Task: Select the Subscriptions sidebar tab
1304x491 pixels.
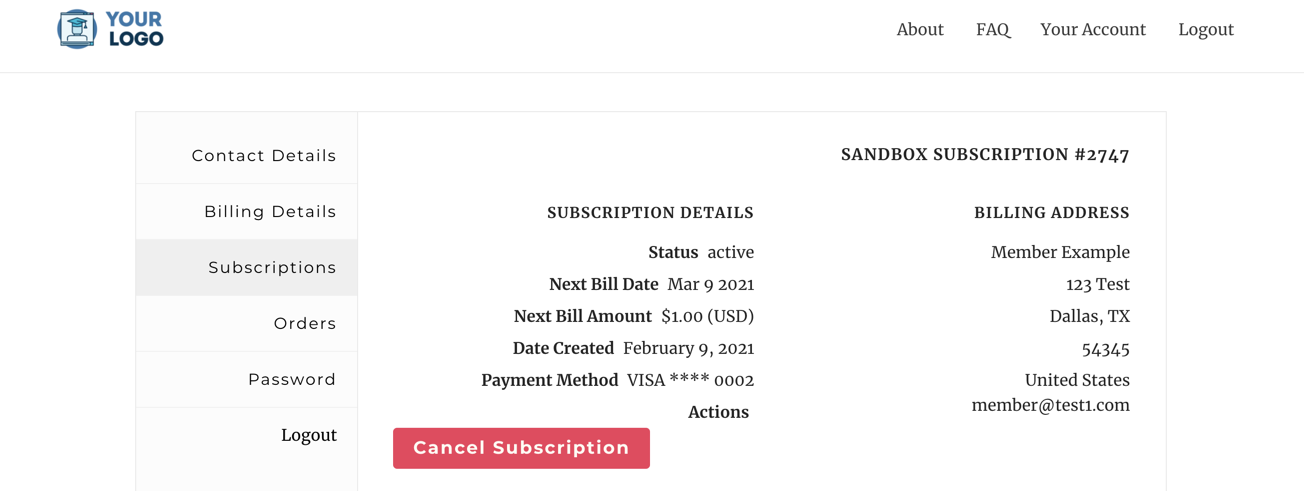Action: [x=247, y=268]
